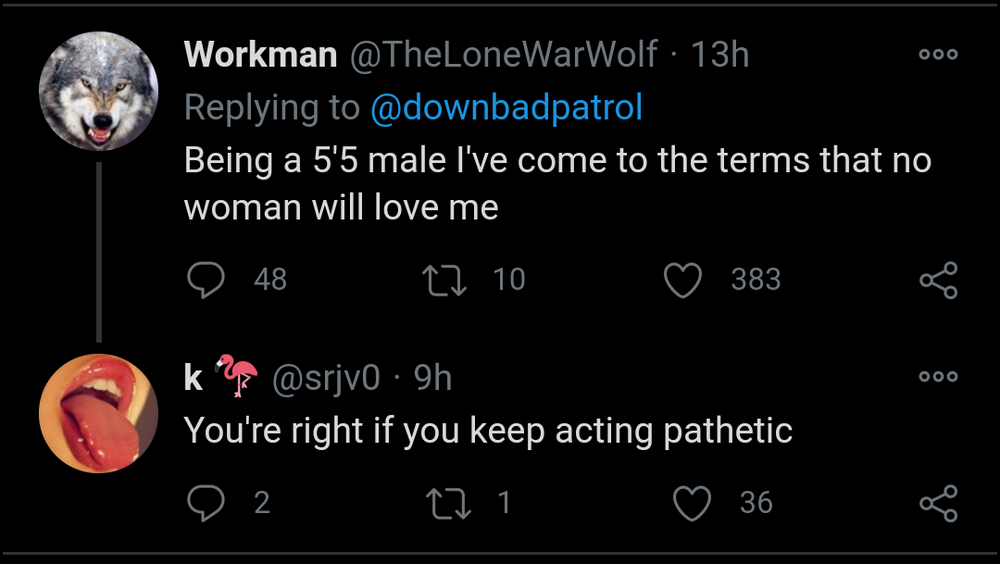Open reply text 'You're right if you keep'
1000x564 pixels.
[x=487, y=431]
